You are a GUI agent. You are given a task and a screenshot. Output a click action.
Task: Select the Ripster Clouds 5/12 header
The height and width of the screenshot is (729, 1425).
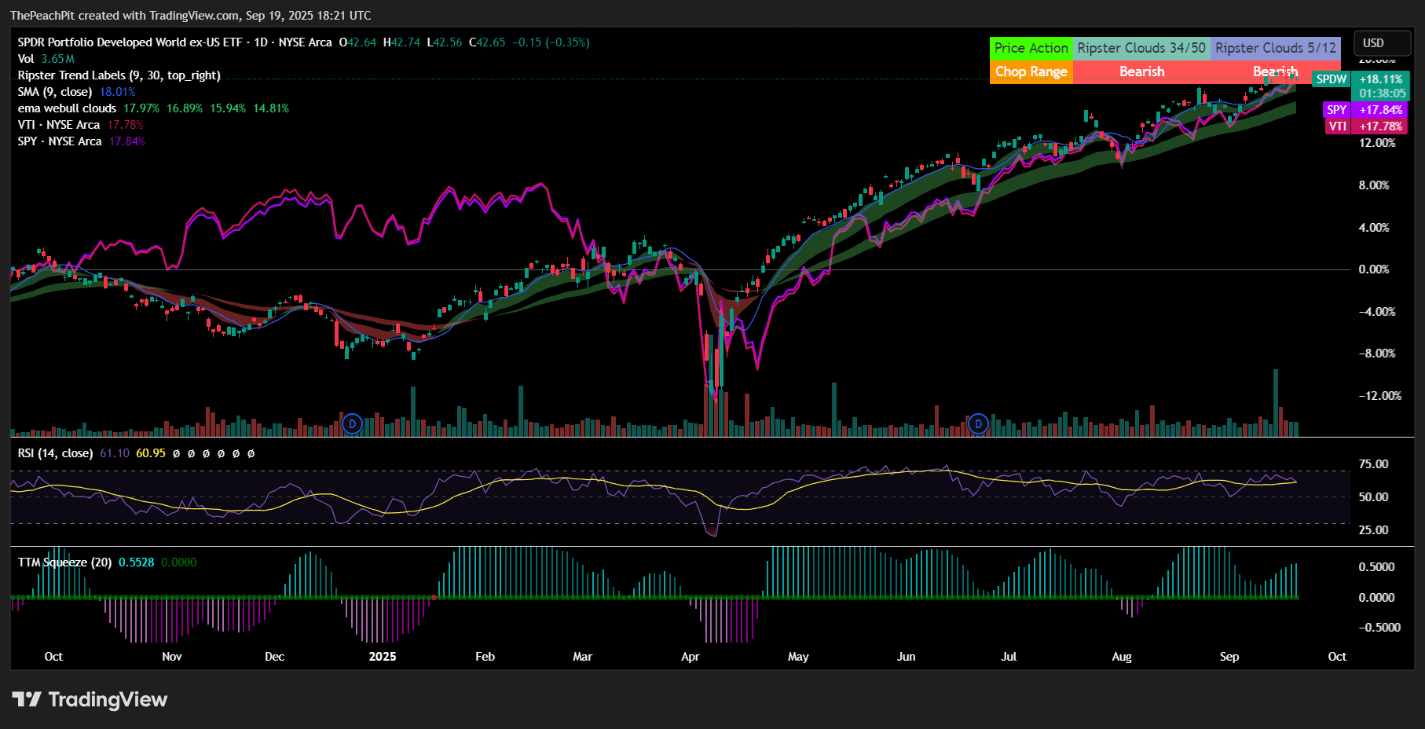click(x=1276, y=48)
